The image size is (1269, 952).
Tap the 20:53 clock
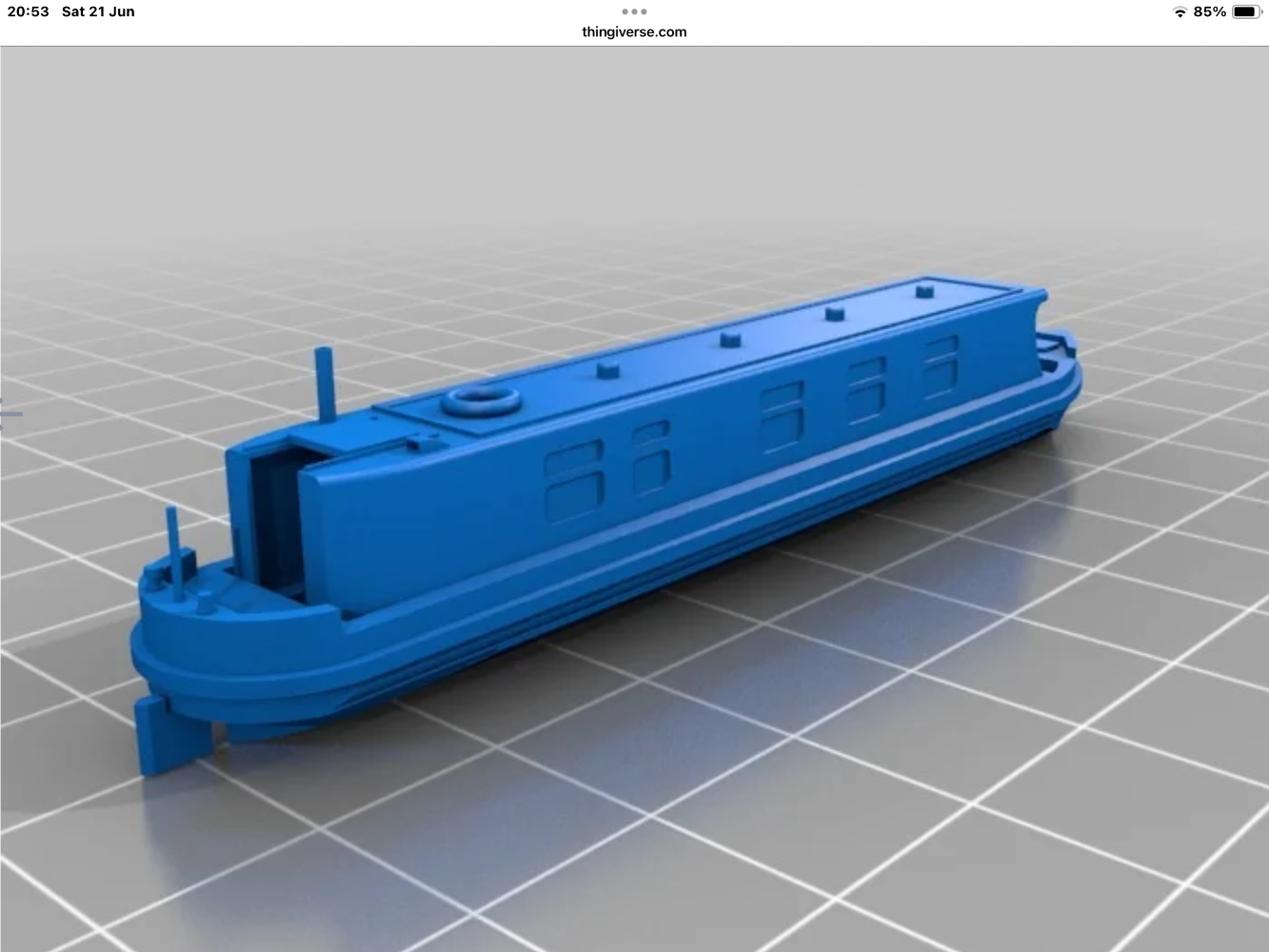point(28,12)
